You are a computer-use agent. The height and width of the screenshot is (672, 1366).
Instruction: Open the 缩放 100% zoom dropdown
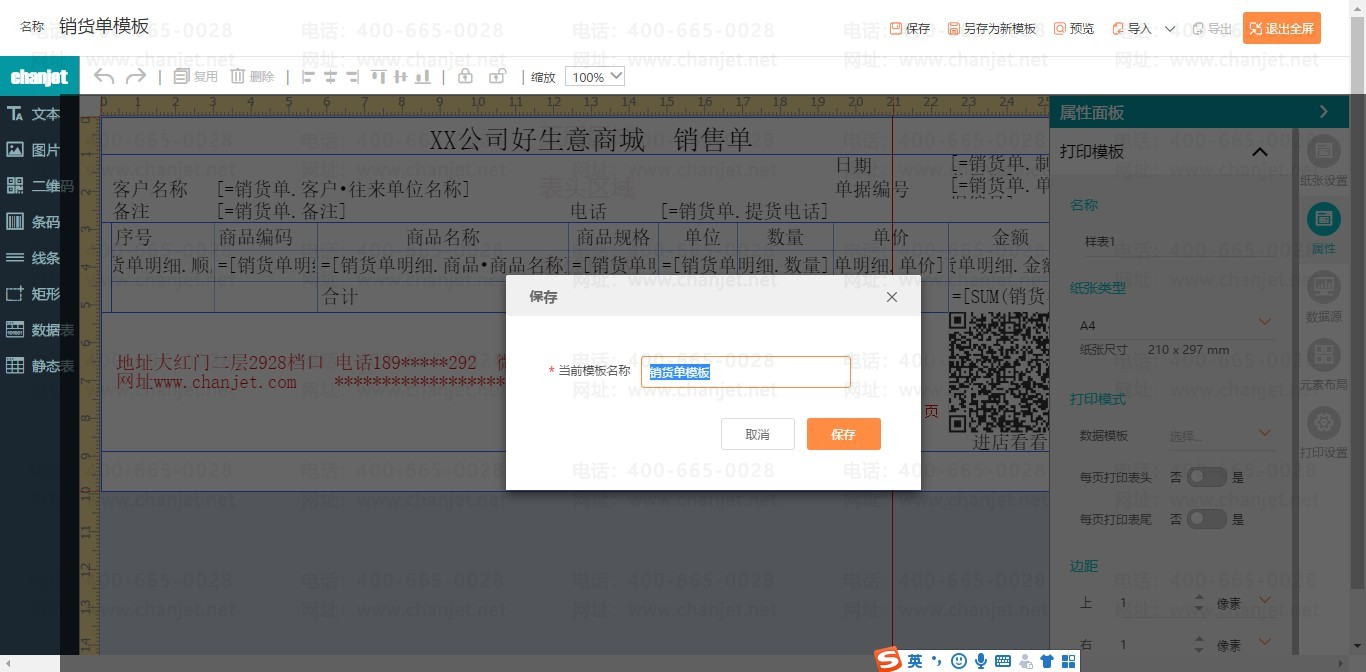[x=595, y=76]
